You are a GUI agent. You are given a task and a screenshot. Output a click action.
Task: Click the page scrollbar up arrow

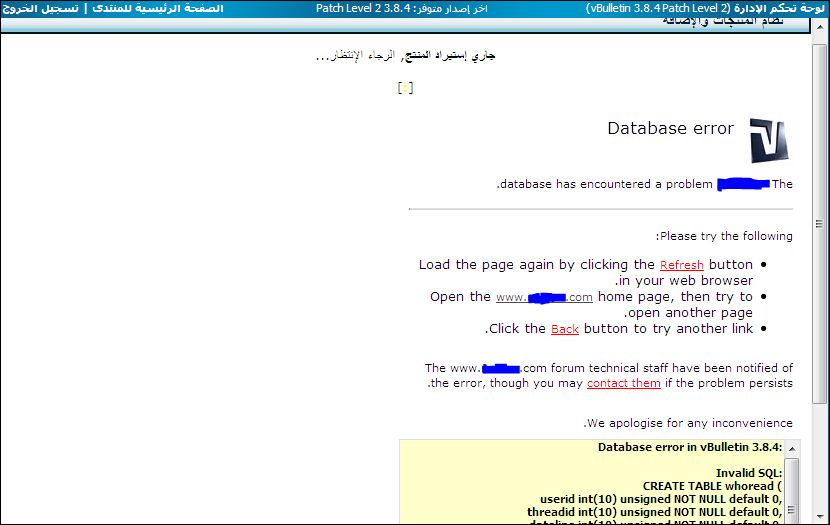[x=821, y=26]
